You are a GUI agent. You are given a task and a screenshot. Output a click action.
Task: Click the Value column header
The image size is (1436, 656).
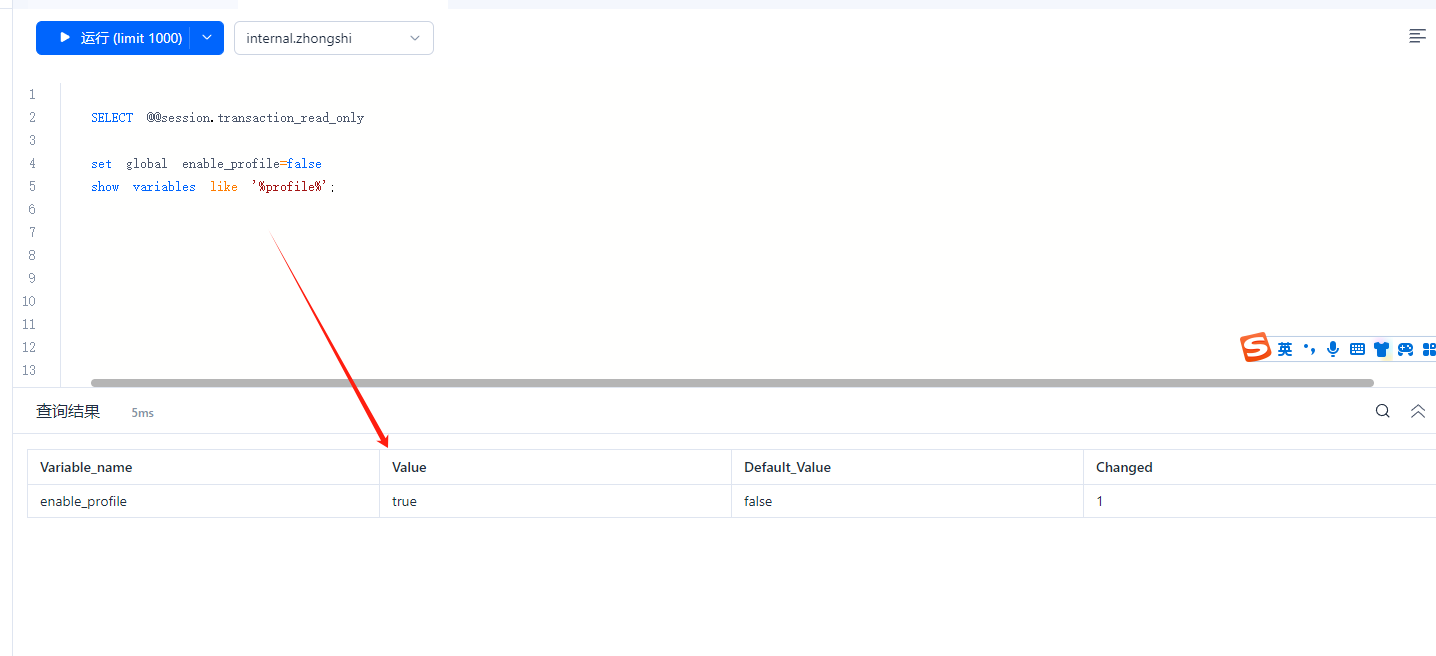pos(409,467)
